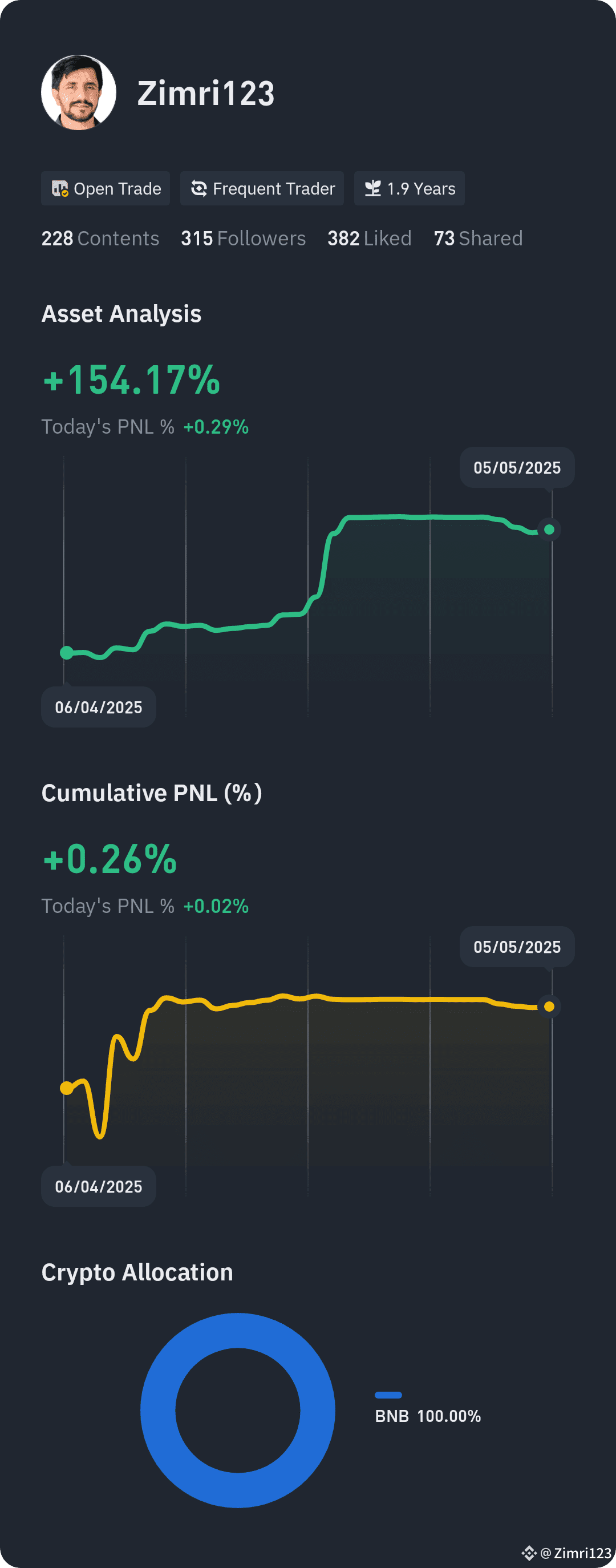The image size is (616, 1568).
Task: Click the 06/04/2025 label on the PNL chart
Action: coord(99,1186)
